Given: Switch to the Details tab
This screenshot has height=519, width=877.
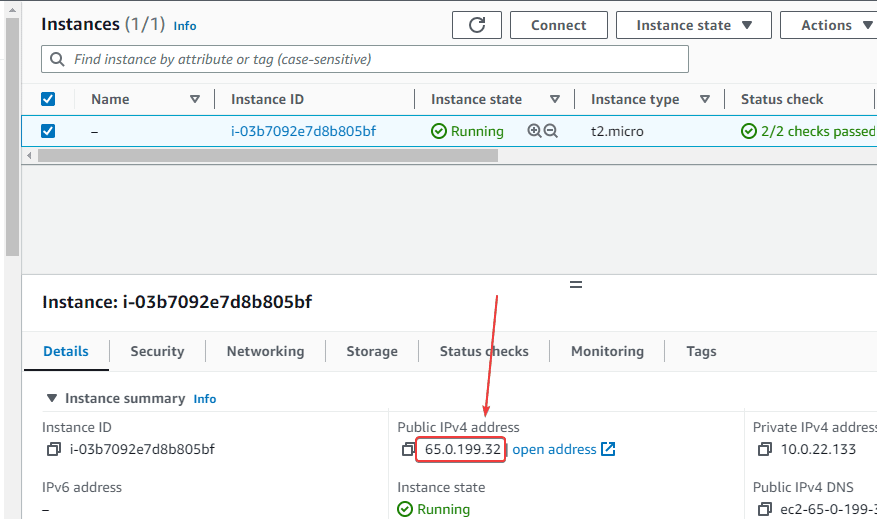Looking at the screenshot, I should [66, 351].
